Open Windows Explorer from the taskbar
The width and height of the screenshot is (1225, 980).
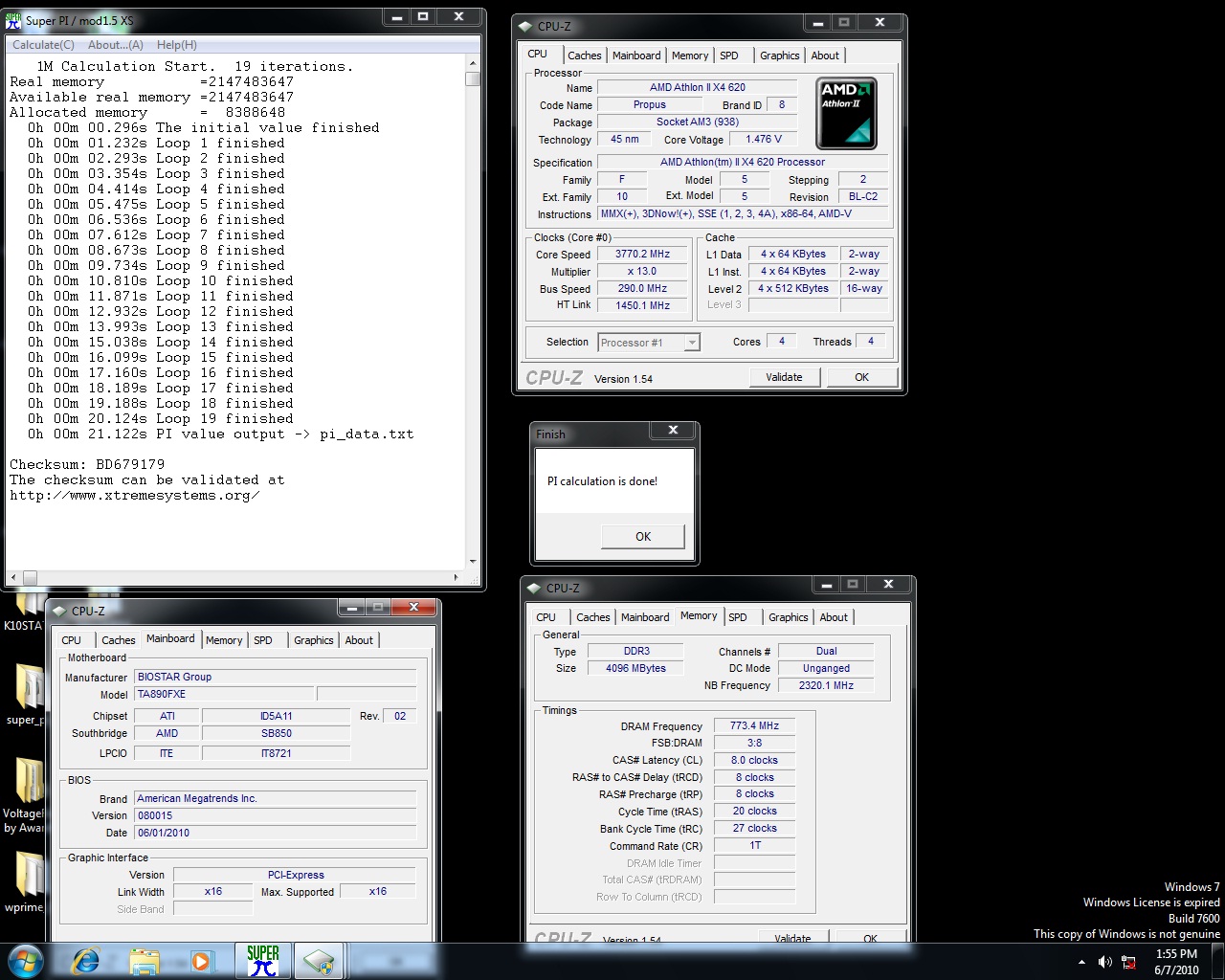[x=144, y=960]
